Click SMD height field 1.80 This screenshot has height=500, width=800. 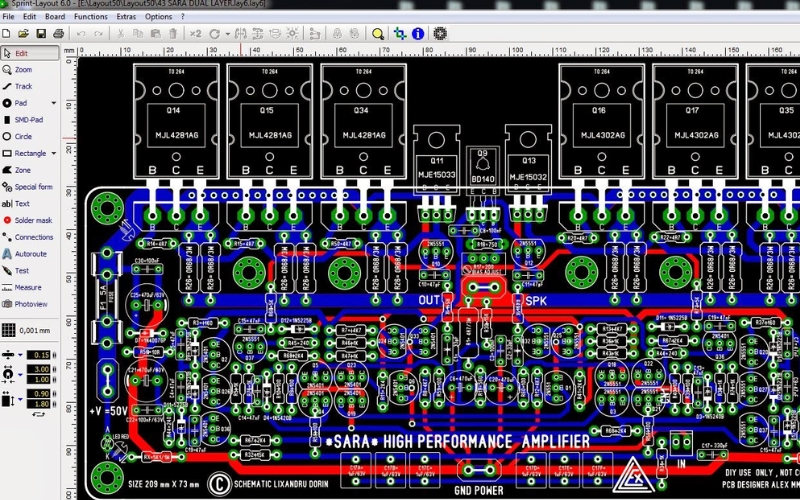click(x=38, y=404)
